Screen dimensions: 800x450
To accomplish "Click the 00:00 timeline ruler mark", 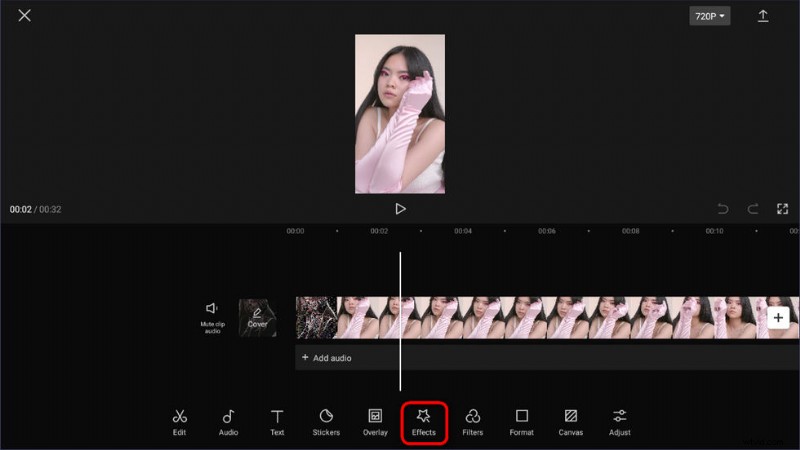I will pos(295,231).
